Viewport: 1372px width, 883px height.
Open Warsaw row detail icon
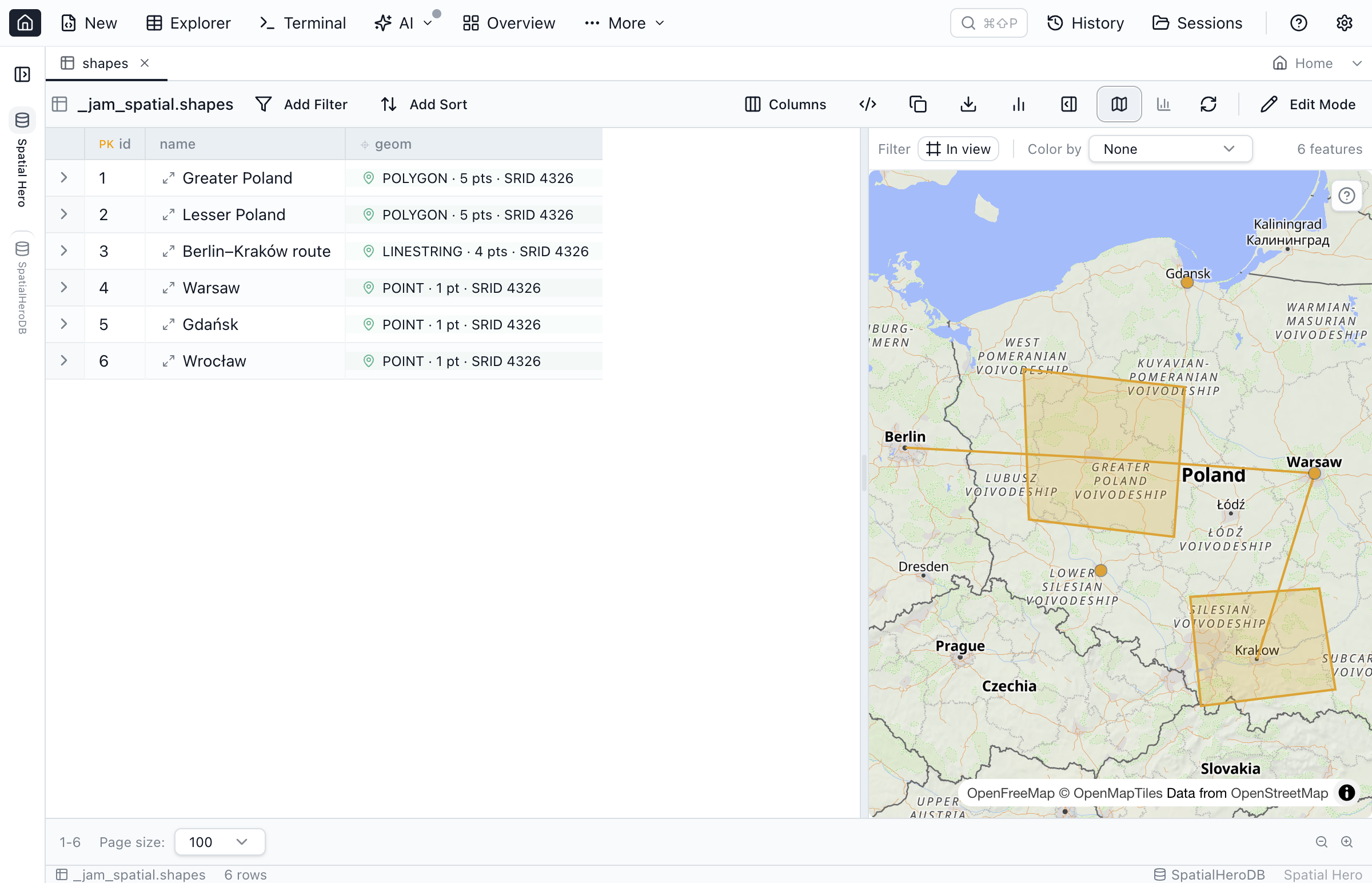[x=168, y=288]
